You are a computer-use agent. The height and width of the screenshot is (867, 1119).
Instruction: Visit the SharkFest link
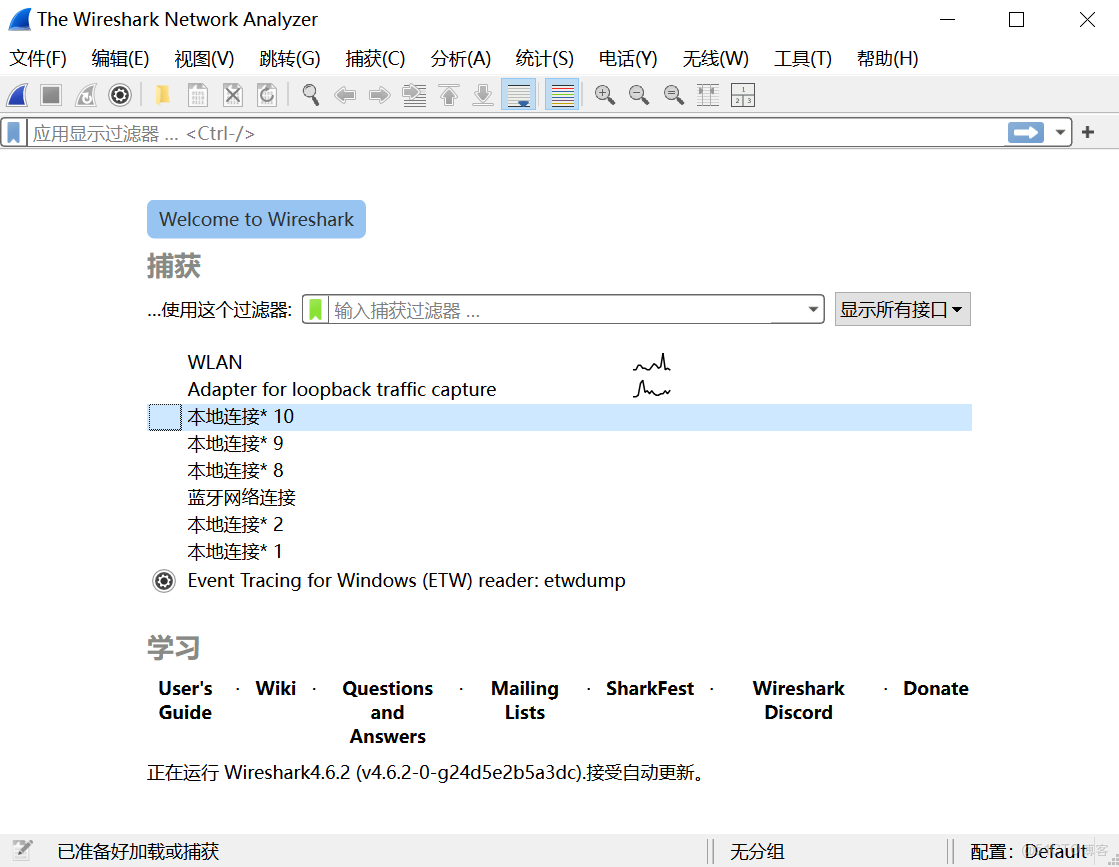click(650, 688)
